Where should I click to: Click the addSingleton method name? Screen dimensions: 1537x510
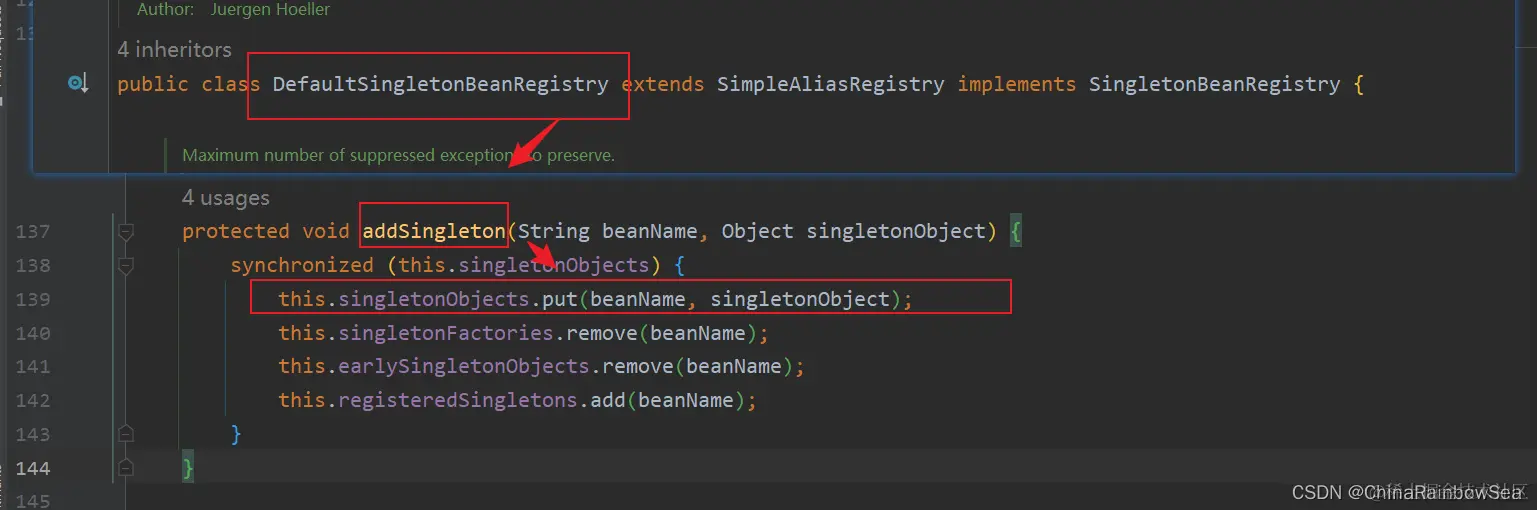click(x=433, y=231)
